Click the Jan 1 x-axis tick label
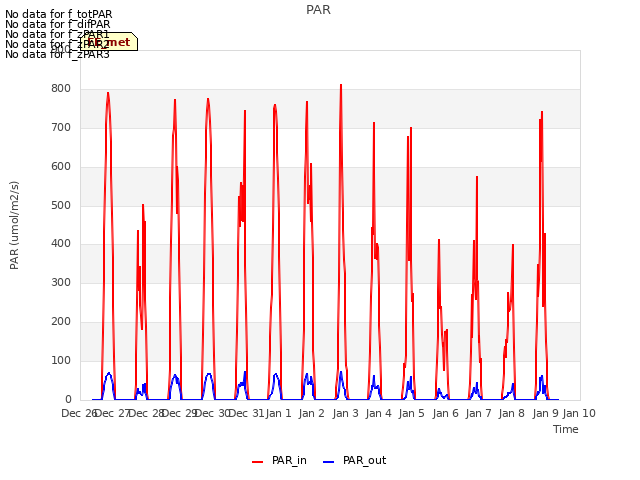The width and height of the screenshot is (640, 480). coord(278,413)
